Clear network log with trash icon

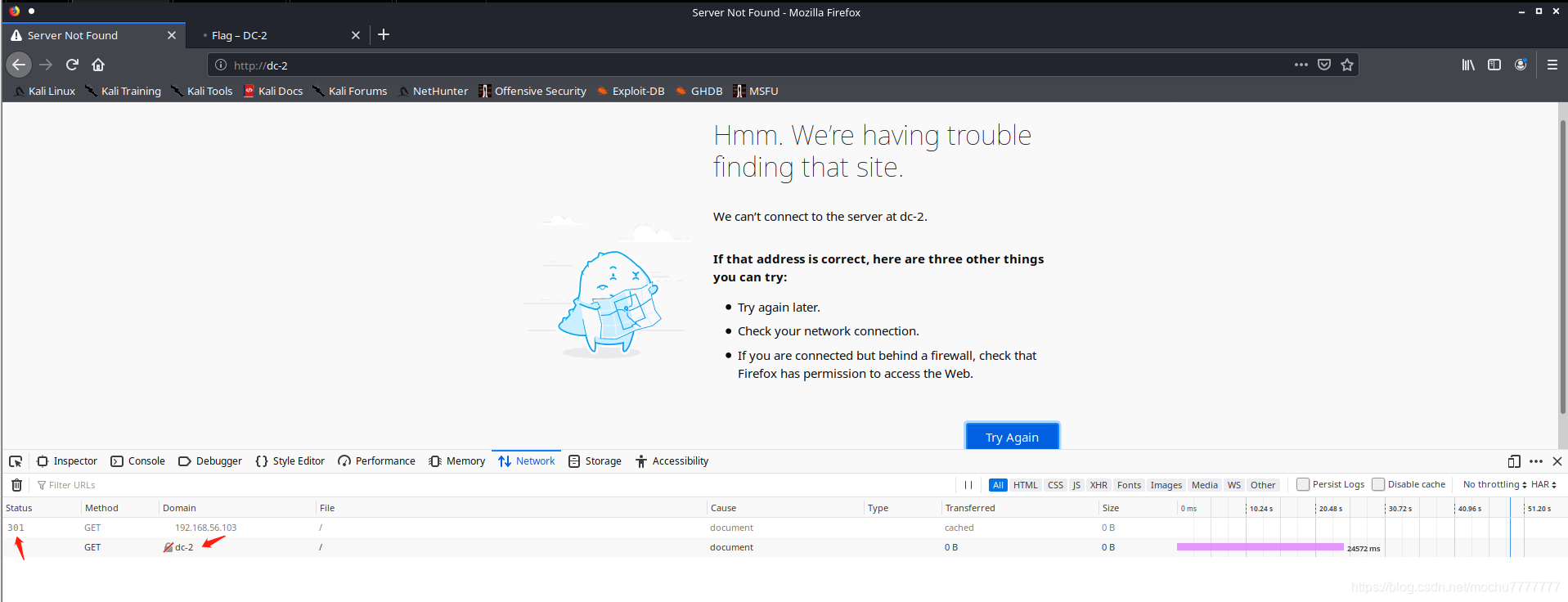pos(16,485)
